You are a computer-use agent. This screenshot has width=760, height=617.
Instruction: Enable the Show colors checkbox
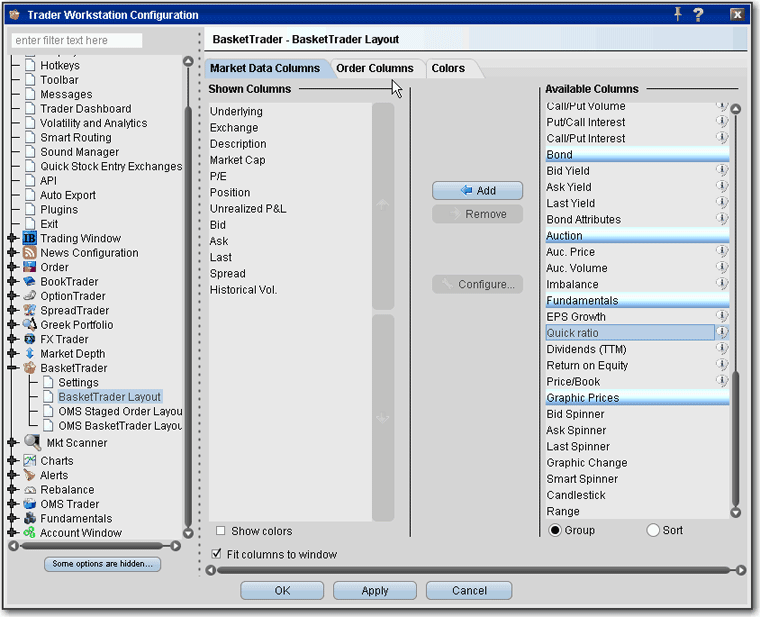(221, 531)
